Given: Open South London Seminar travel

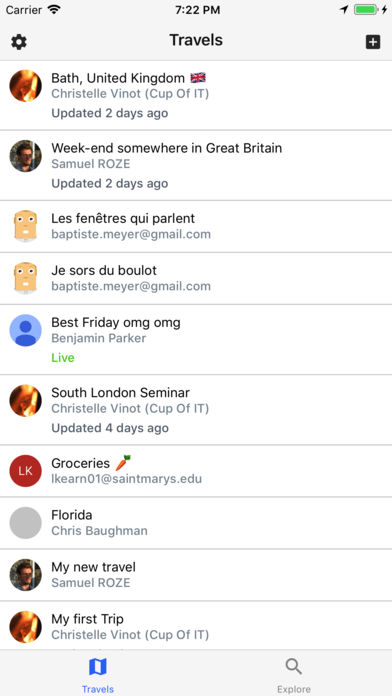Looking at the screenshot, I should (196, 410).
